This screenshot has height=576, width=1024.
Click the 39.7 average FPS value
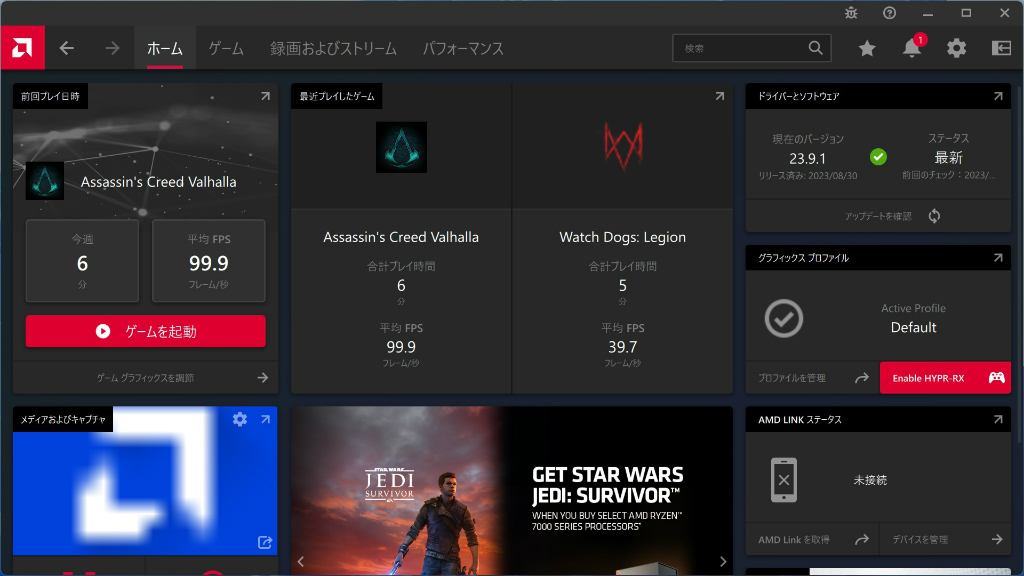tap(622, 347)
